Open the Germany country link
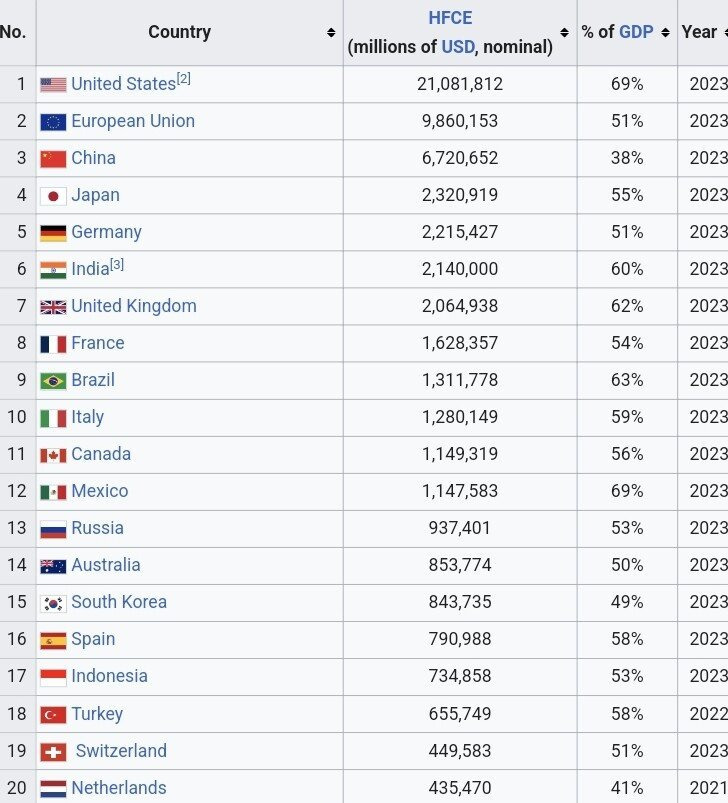Viewport: 728px width, 803px height. (106, 232)
